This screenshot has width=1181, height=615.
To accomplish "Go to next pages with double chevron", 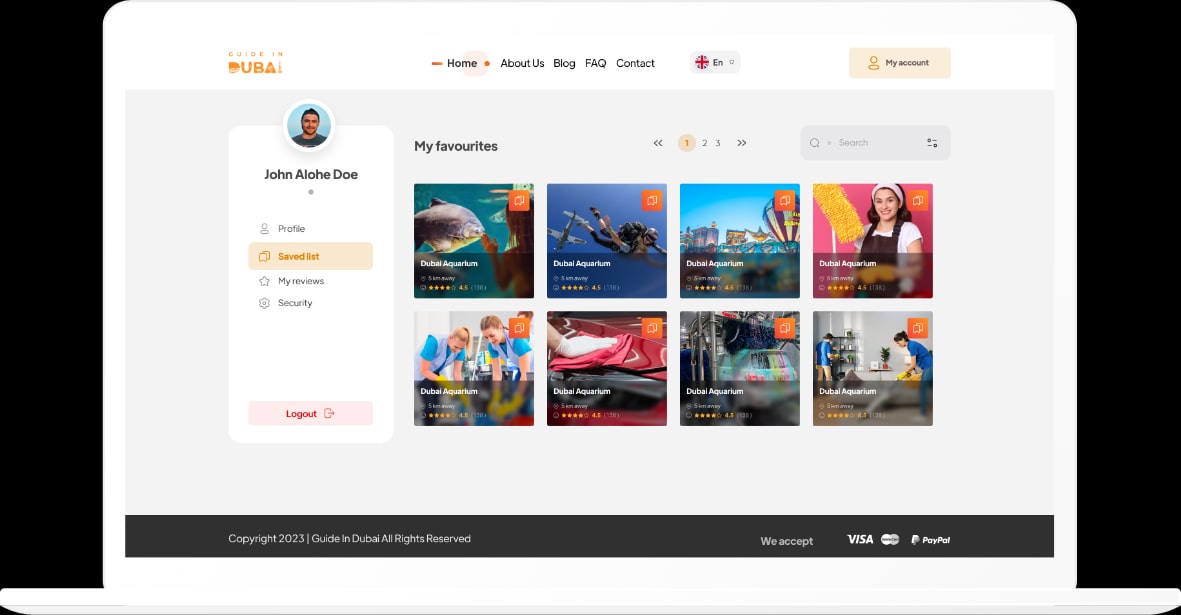I will point(742,143).
